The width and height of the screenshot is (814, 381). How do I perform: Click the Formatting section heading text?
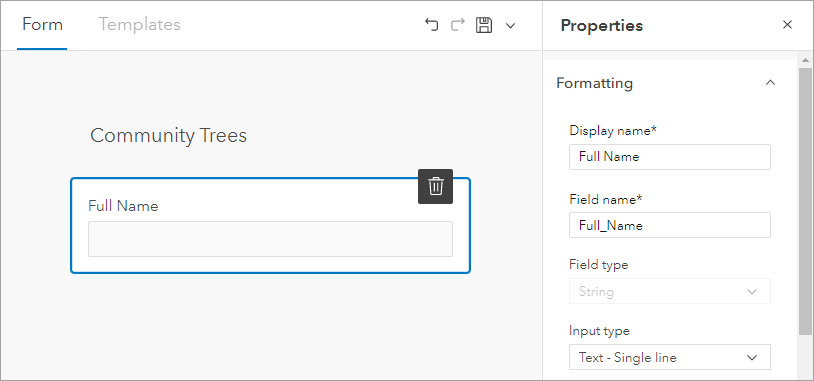(594, 83)
